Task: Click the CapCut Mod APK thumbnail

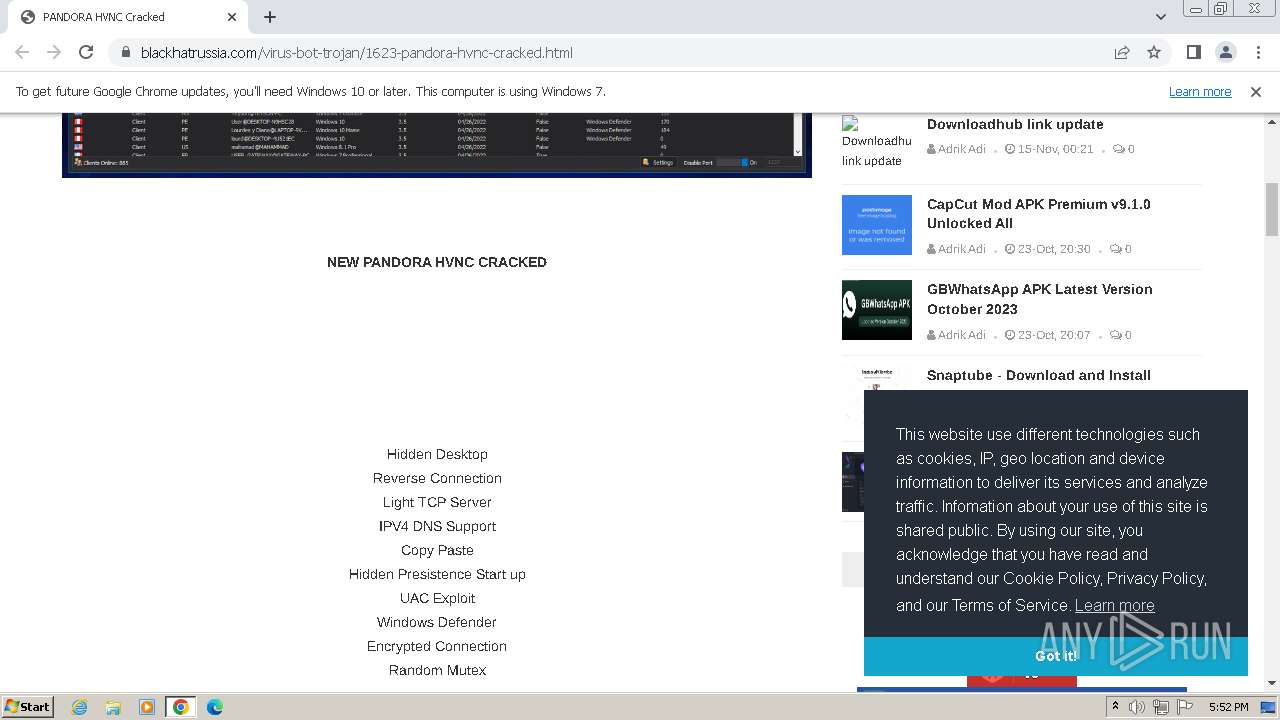Action: pyautogui.click(x=877, y=225)
